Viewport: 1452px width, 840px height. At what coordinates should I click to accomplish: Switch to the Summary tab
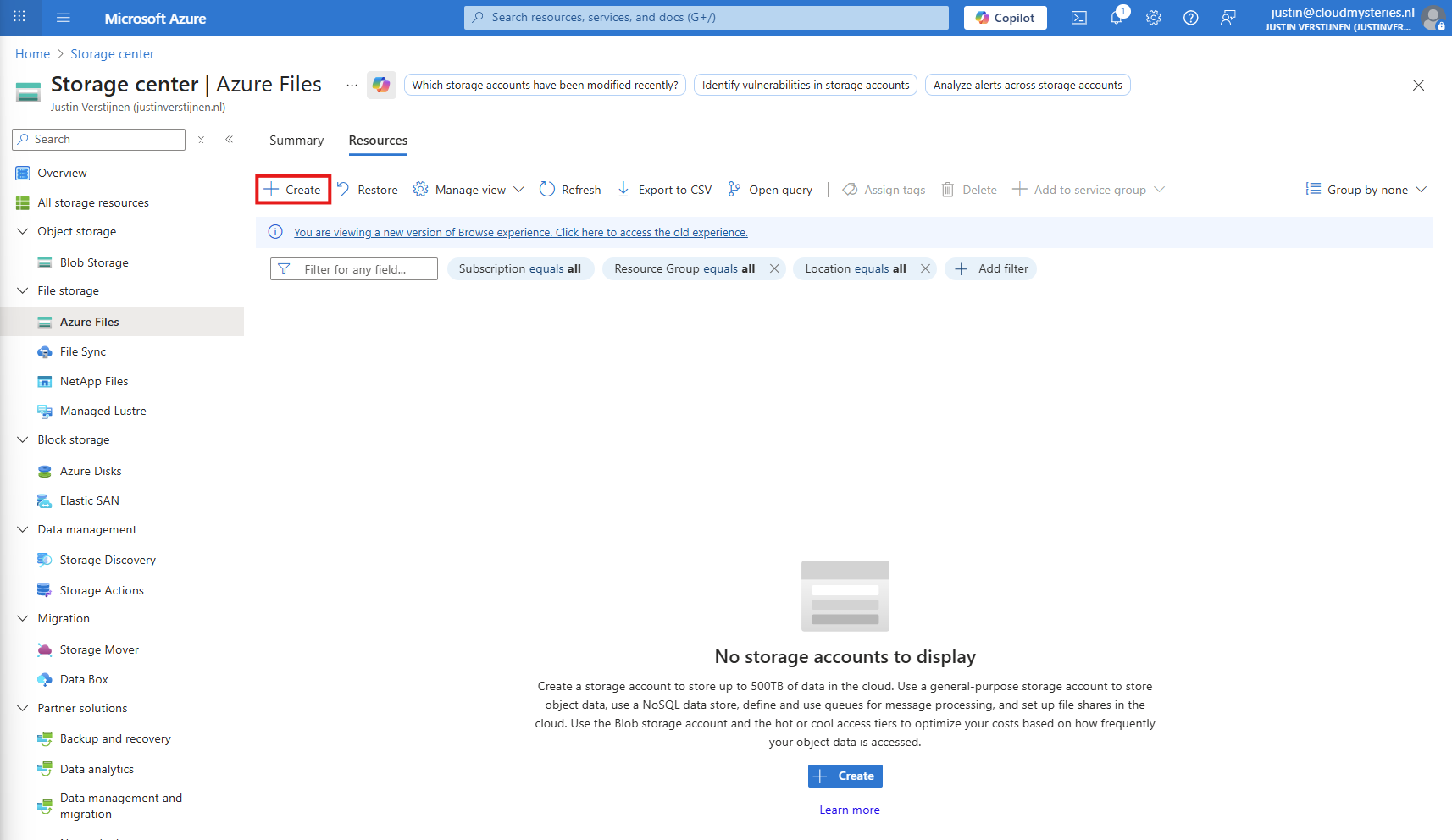(x=296, y=141)
